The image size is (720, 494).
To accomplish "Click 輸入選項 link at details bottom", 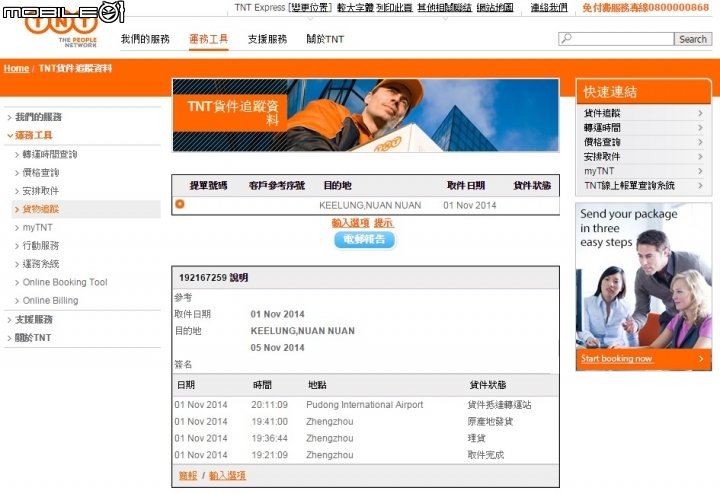I will tap(227, 476).
